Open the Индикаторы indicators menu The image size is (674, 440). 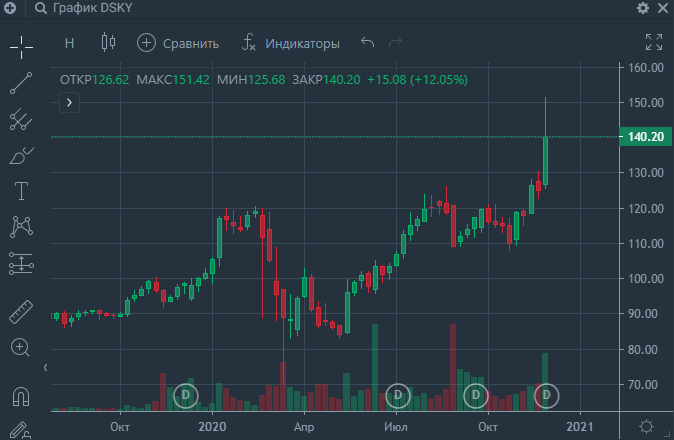click(x=291, y=43)
